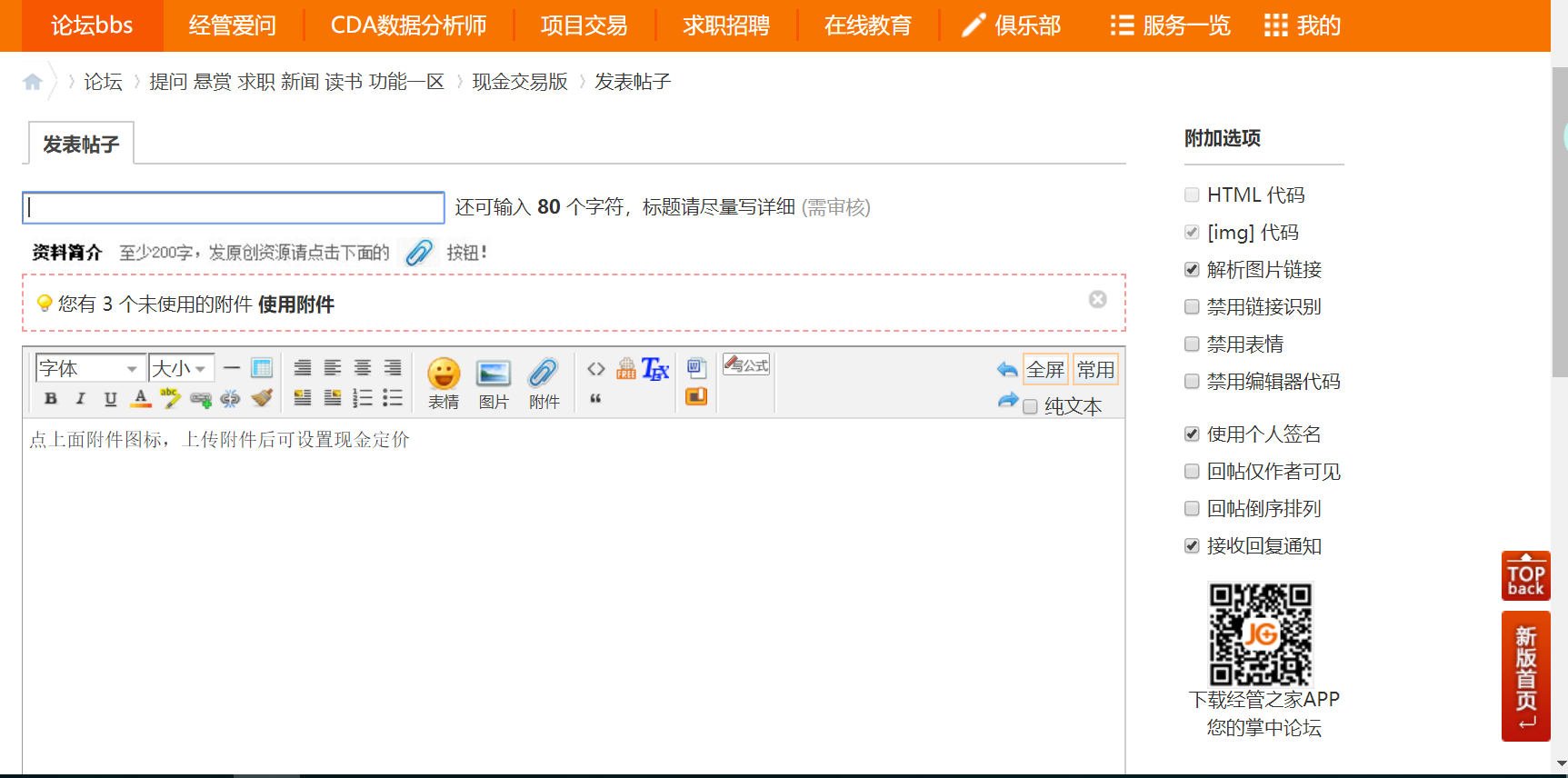Back to top with TOP back button
This screenshot has height=778, width=1568.
point(1526,576)
